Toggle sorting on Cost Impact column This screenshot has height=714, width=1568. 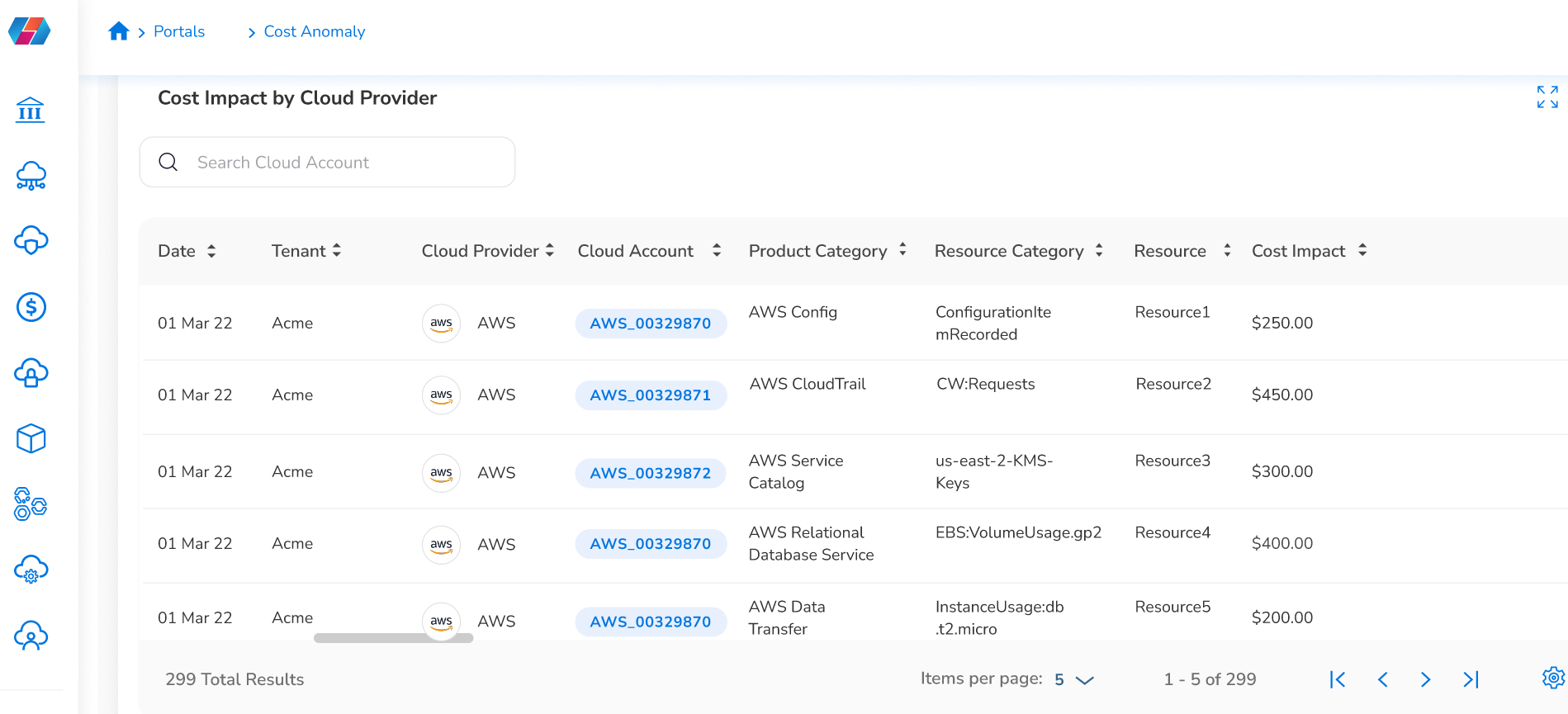pos(1362,250)
